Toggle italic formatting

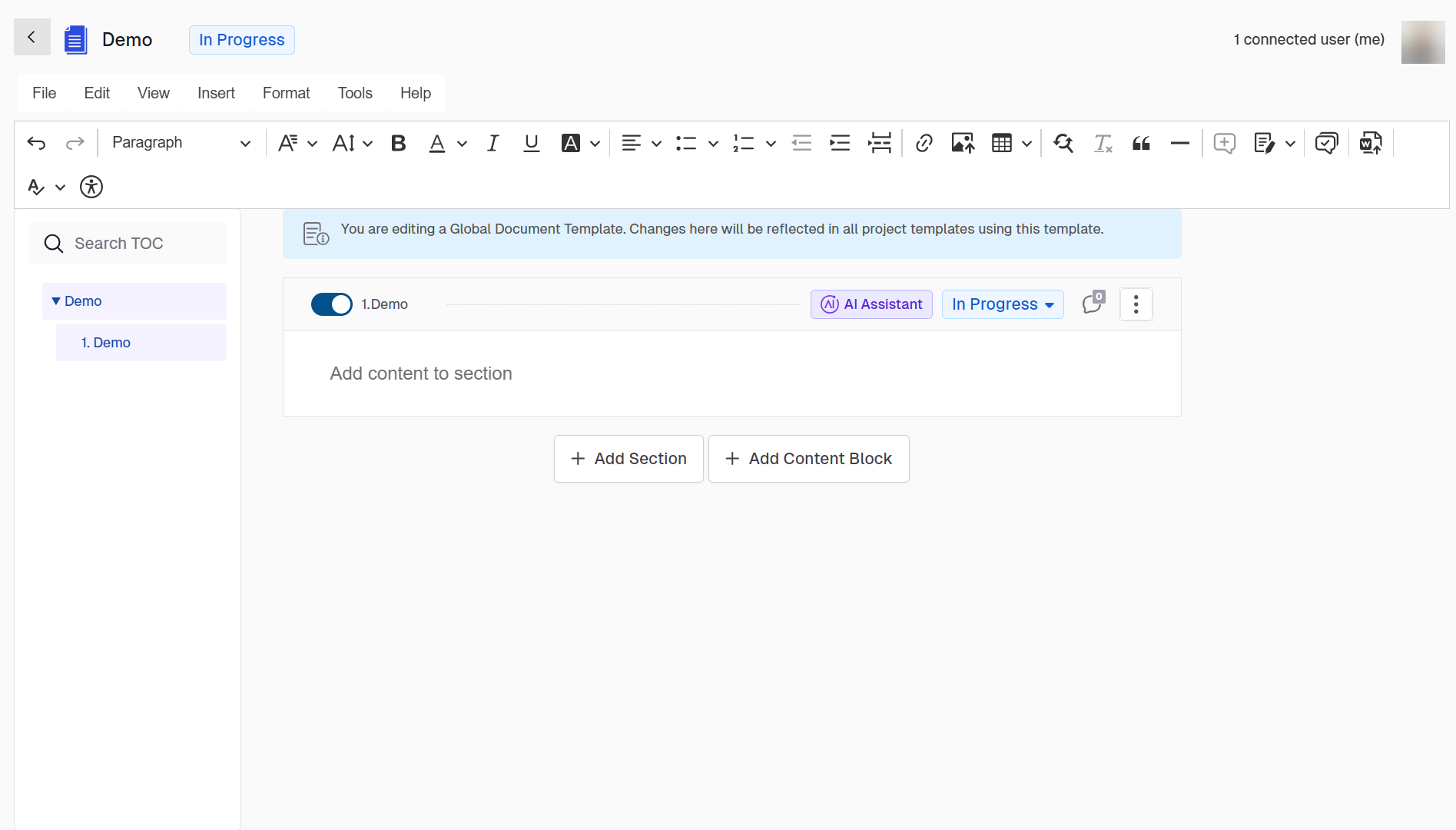(493, 143)
